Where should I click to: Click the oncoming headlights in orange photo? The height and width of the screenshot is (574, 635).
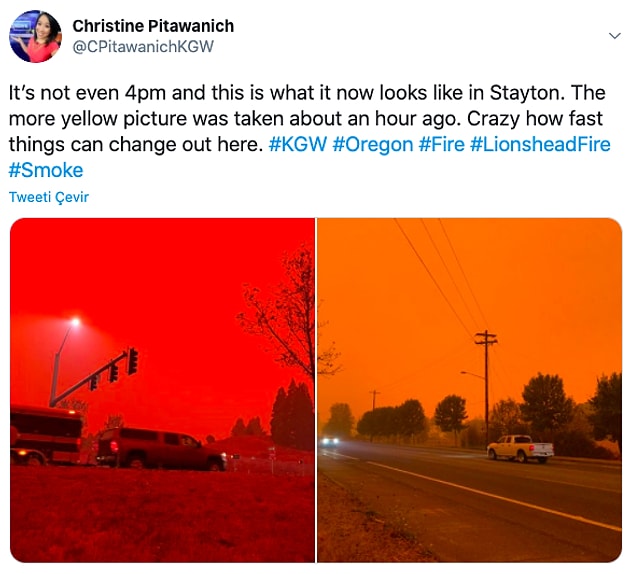(x=330, y=441)
